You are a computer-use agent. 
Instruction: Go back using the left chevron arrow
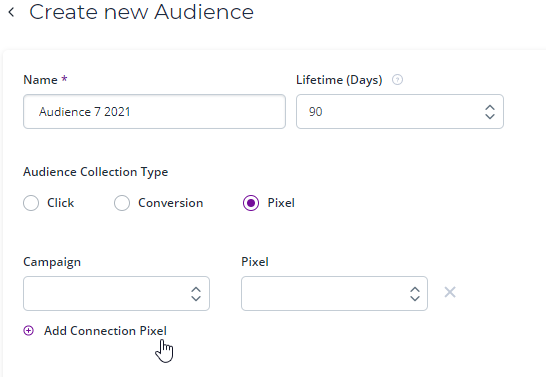[11, 13]
